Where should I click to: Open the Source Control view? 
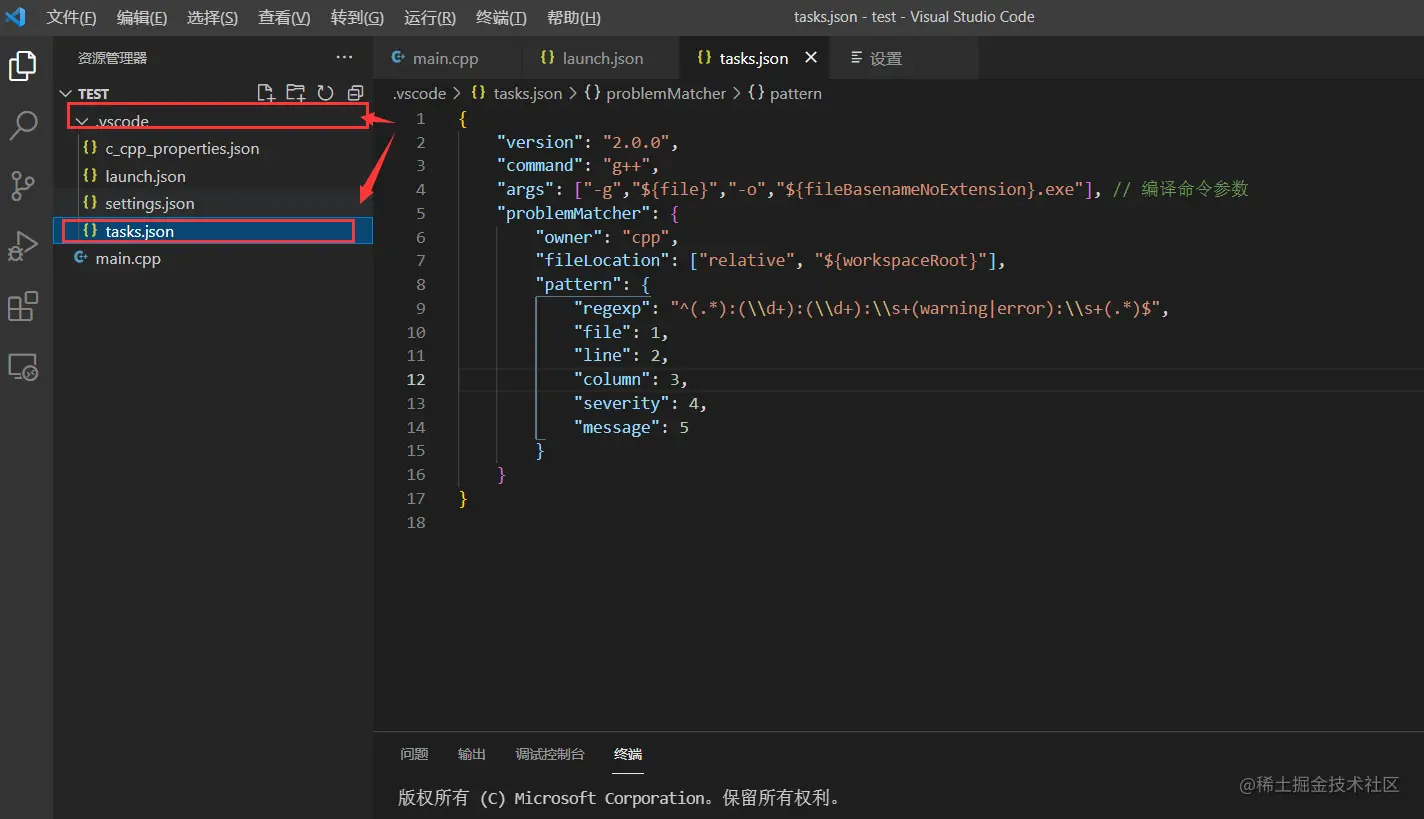[24, 185]
